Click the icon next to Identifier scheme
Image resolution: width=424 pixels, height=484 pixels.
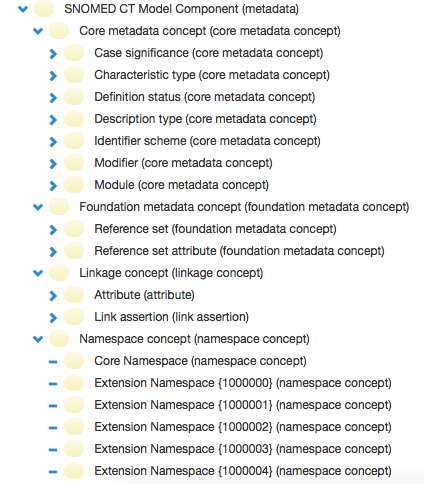(74, 141)
